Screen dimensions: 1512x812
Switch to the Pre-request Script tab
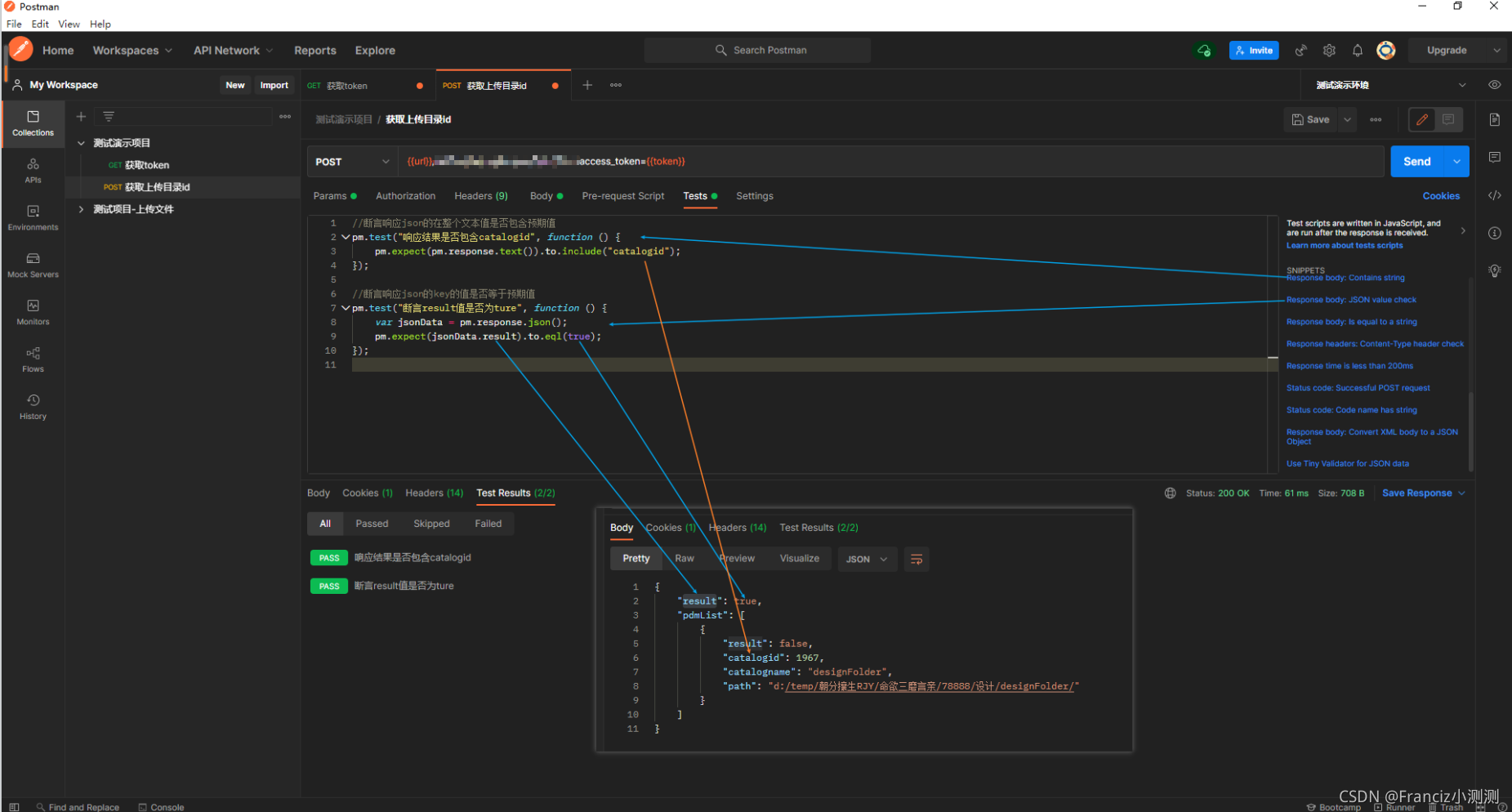click(x=623, y=196)
